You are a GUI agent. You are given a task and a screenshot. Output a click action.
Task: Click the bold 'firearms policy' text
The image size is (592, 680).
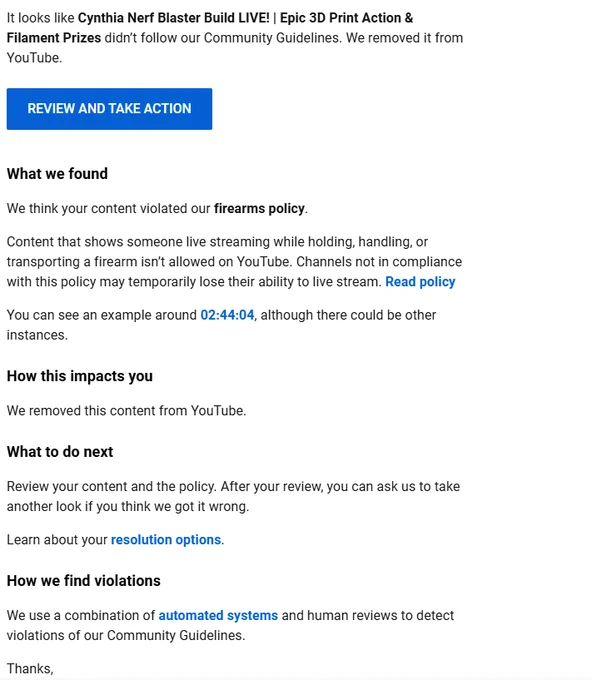click(259, 209)
